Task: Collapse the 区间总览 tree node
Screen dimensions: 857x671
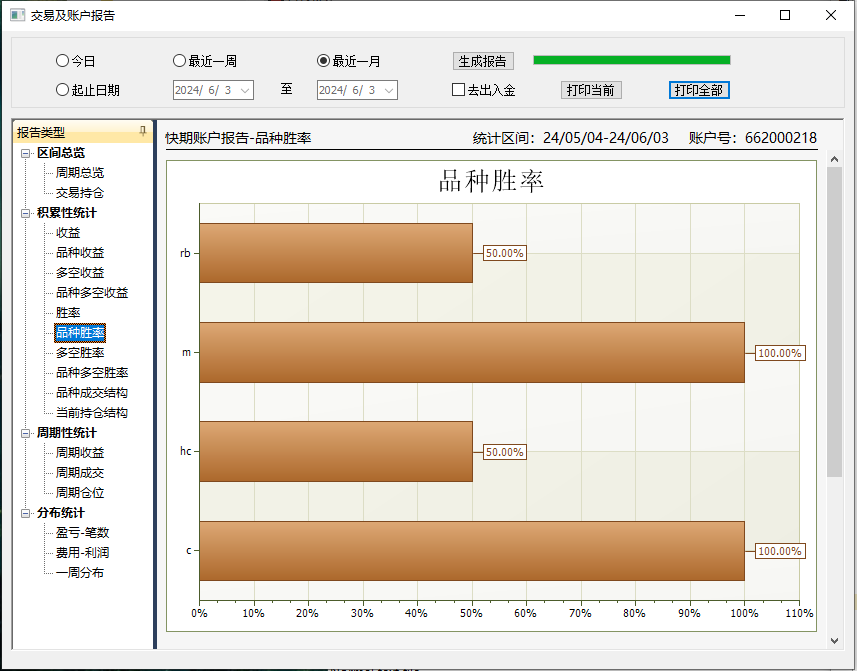Action: [x=26, y=153]
